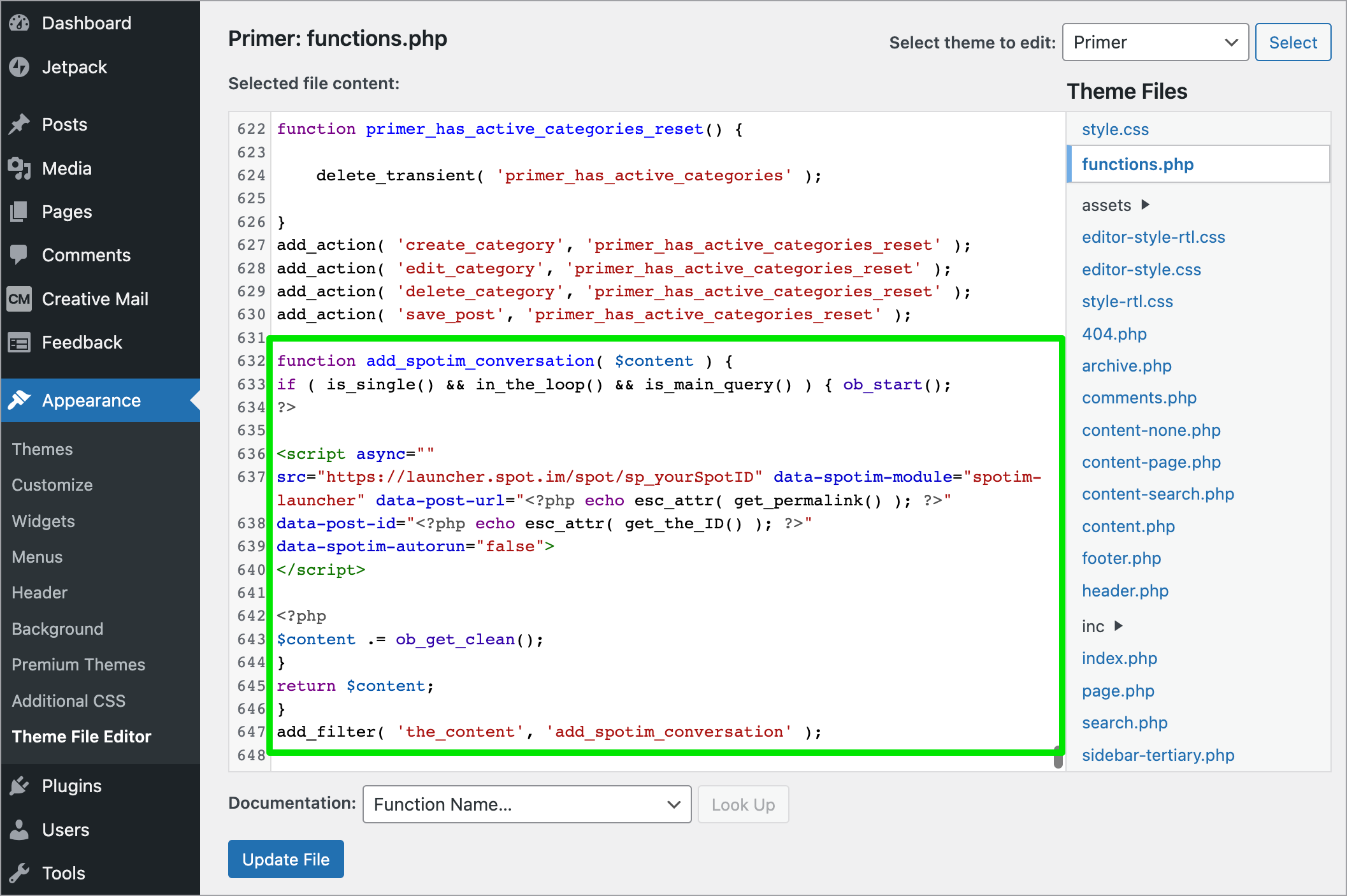Place cursor on line 647 add_filter code
Screen dimensions: 1347x896
(549, 732)
